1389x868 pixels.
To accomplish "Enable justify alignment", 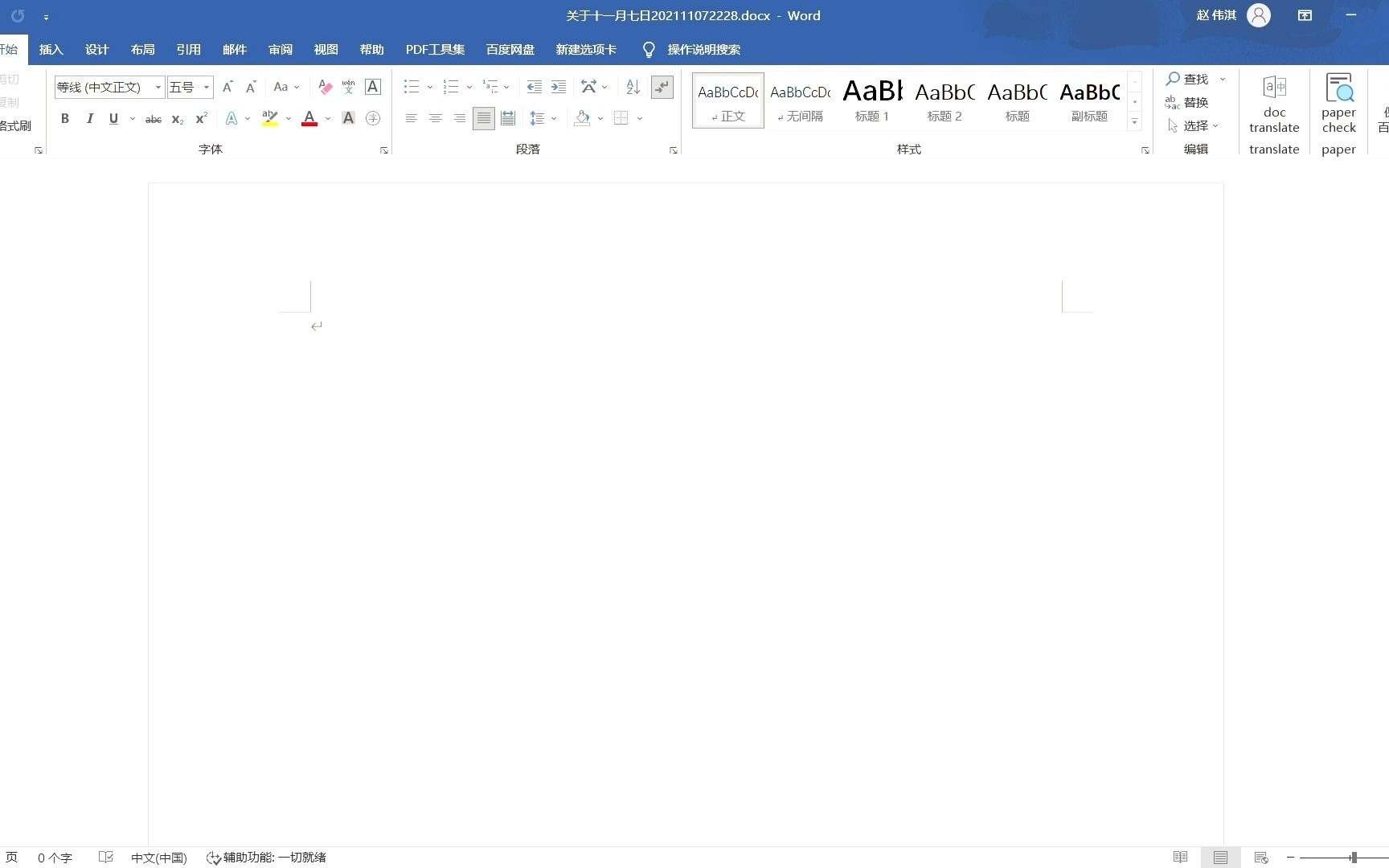I will (483, 118).
